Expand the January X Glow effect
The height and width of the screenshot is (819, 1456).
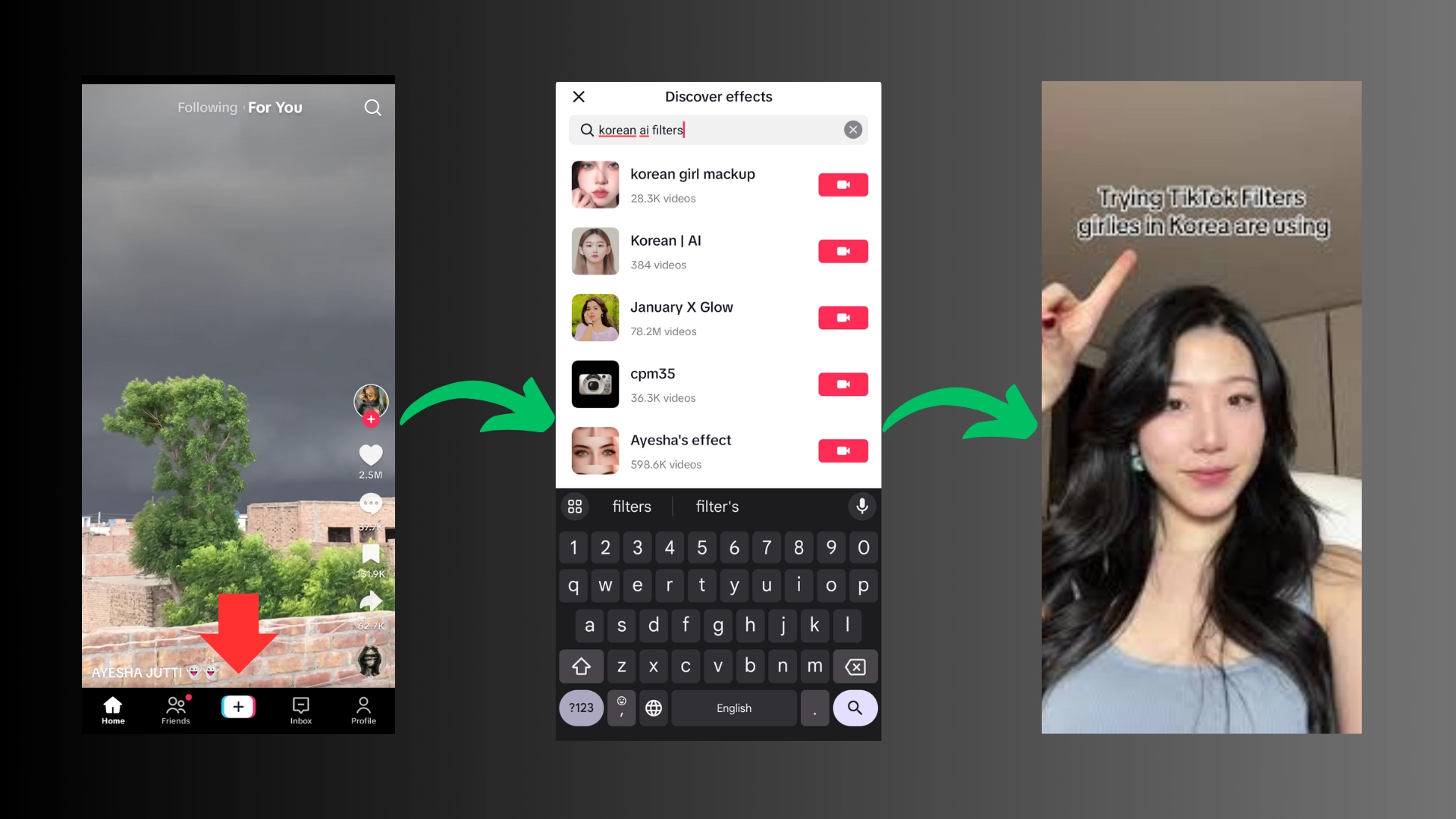point(681,317)
